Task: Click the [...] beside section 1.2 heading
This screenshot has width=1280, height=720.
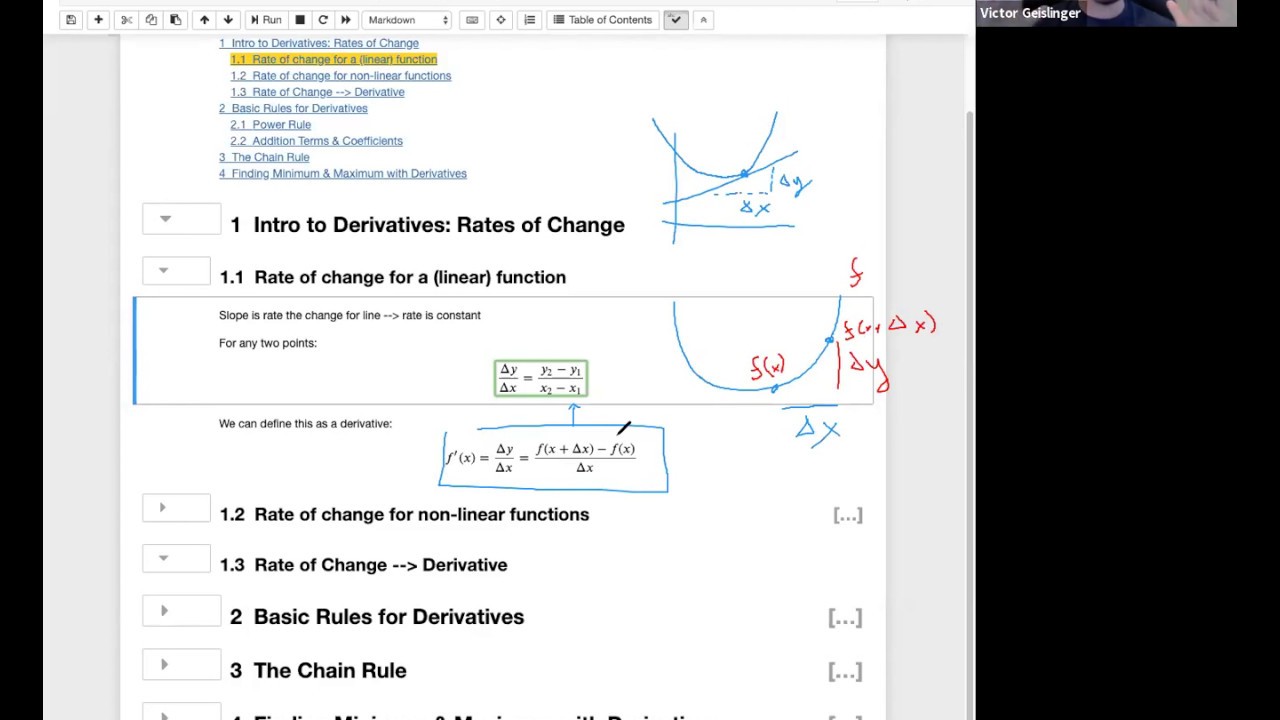Action: click(x=848, y=515)
